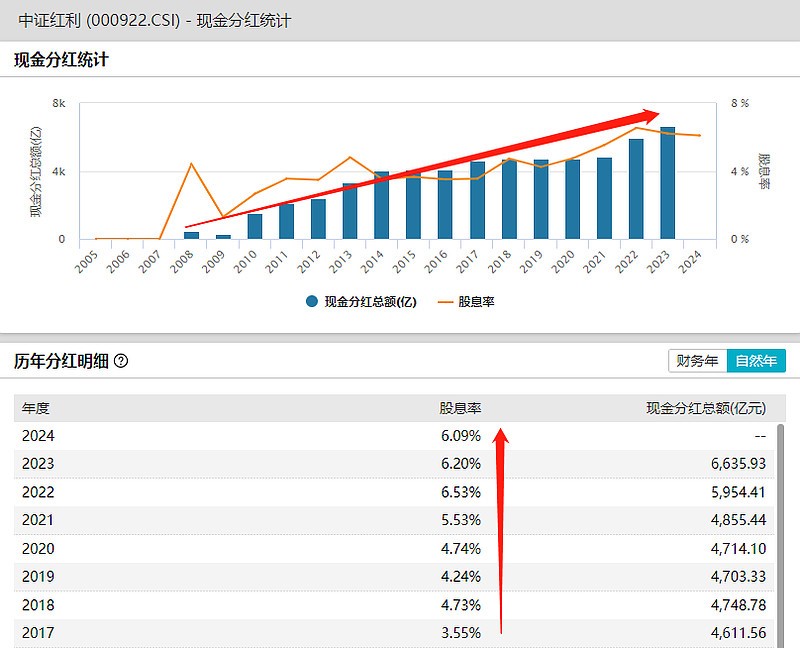Sort the table by 股息率 column header
Screen dimensions: 800x648
click(460, 408)
